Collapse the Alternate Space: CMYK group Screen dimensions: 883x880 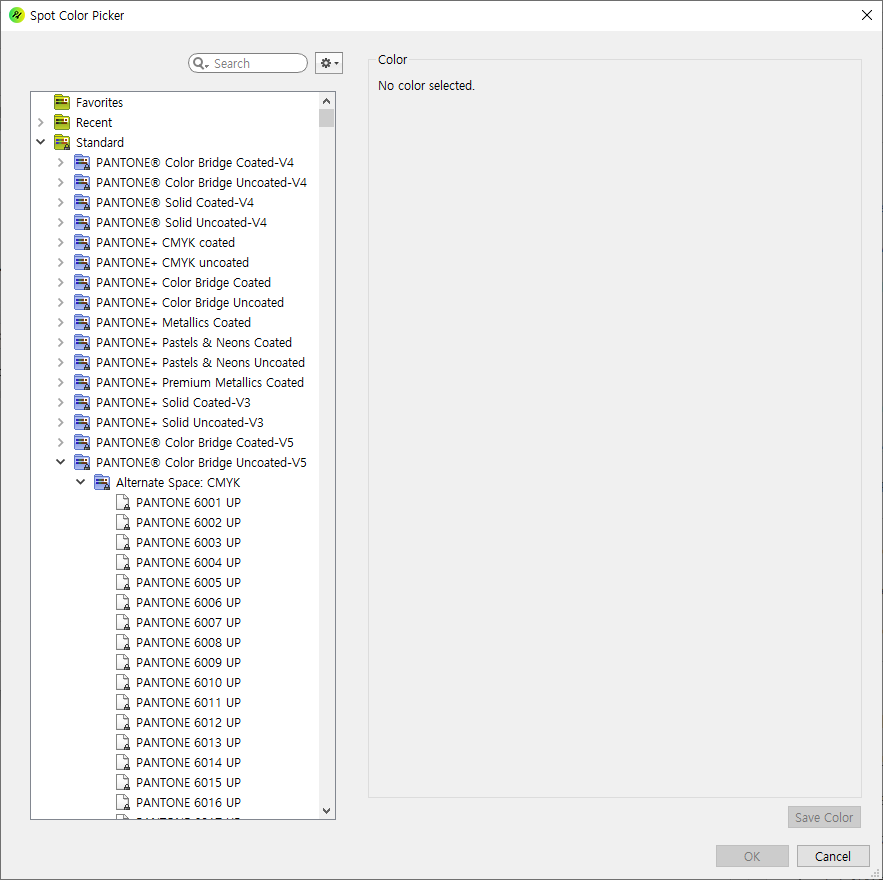pos(81,482)
